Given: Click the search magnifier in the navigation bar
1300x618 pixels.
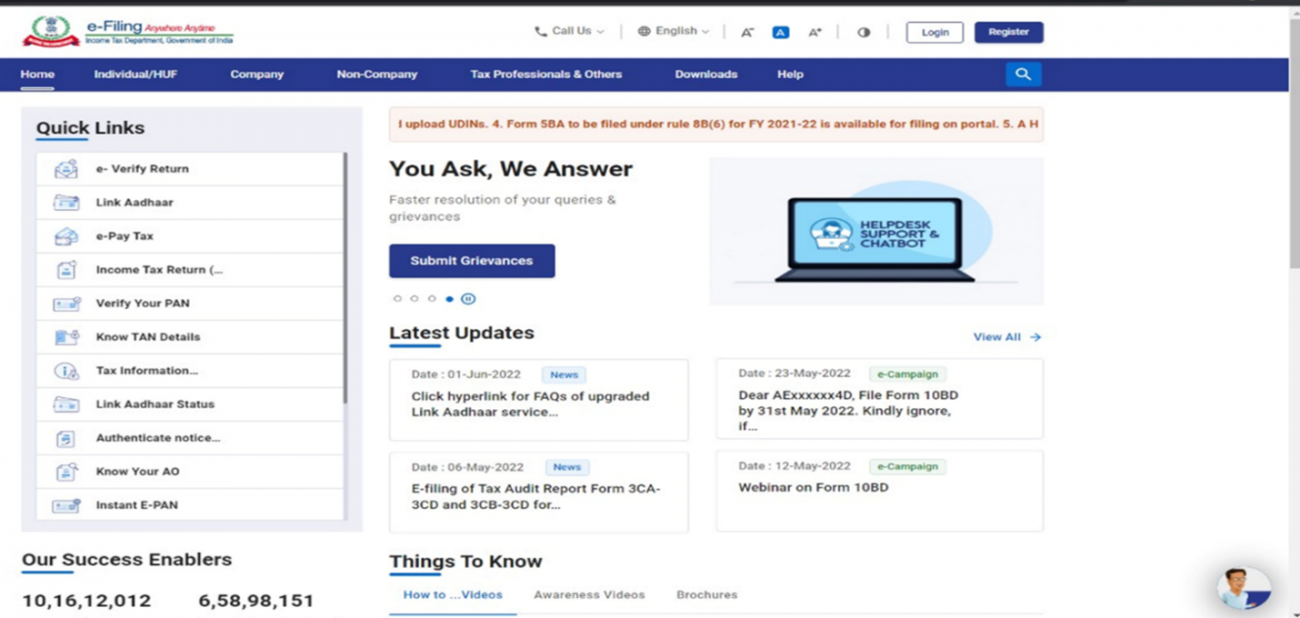Looking at the screenshot, I should click(x=1023, y=74).
